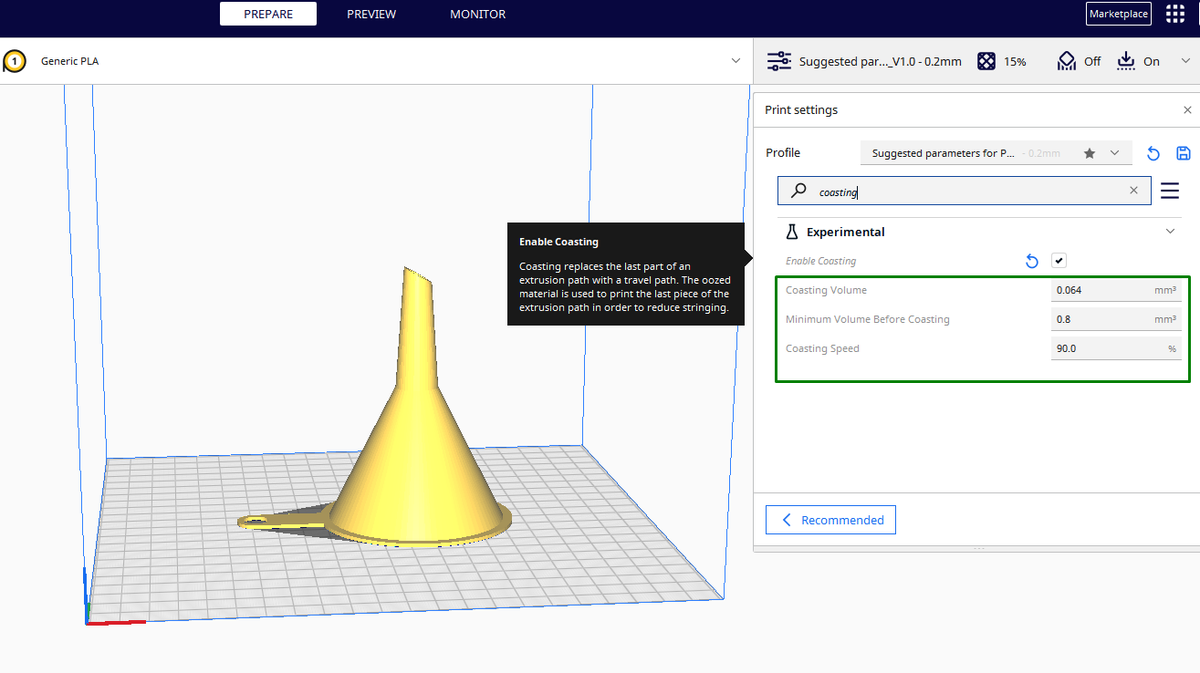Click the Recommended button

[830, 519]
